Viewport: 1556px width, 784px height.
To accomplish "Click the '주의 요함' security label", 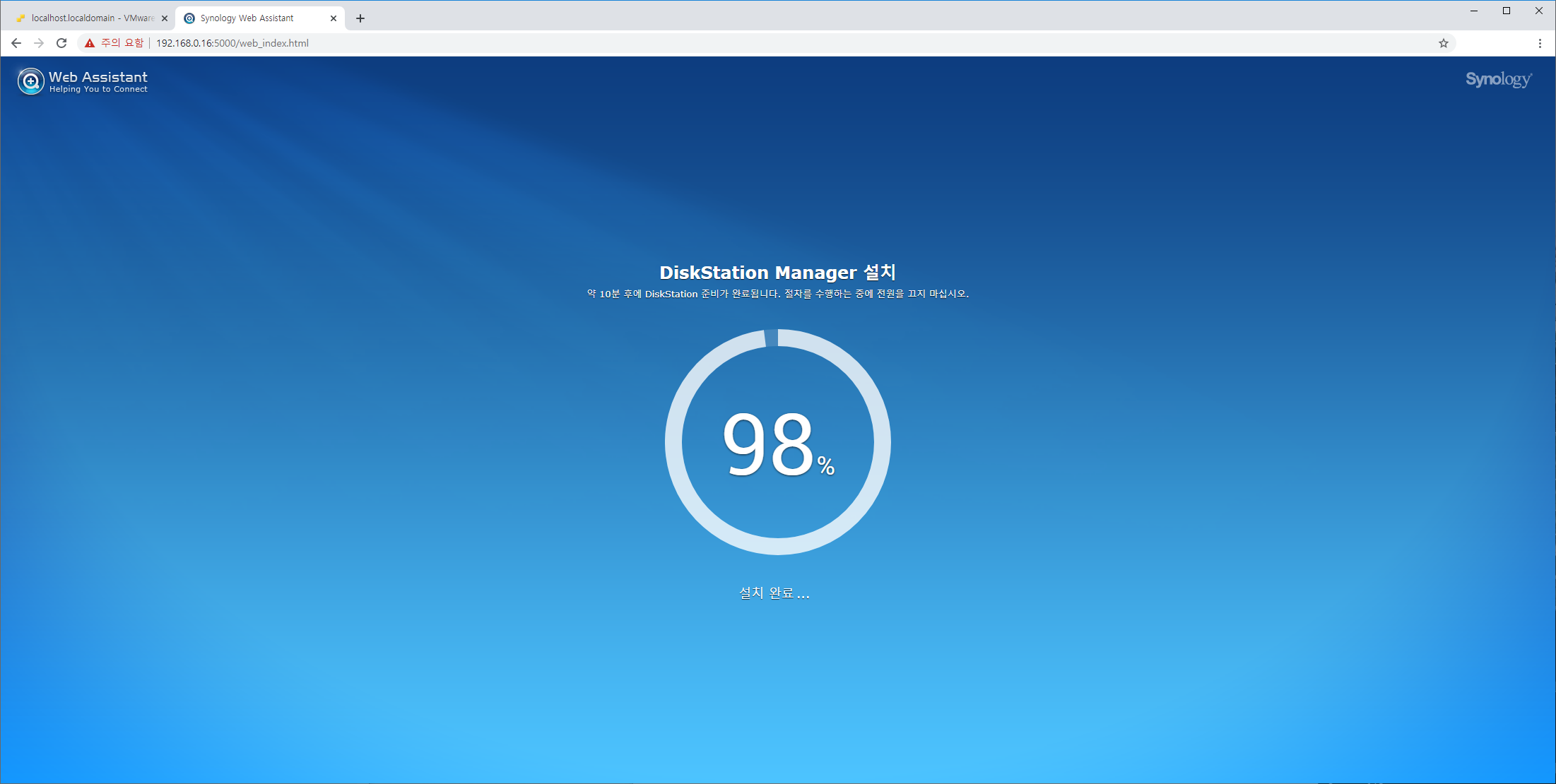I will click(122, 43).
